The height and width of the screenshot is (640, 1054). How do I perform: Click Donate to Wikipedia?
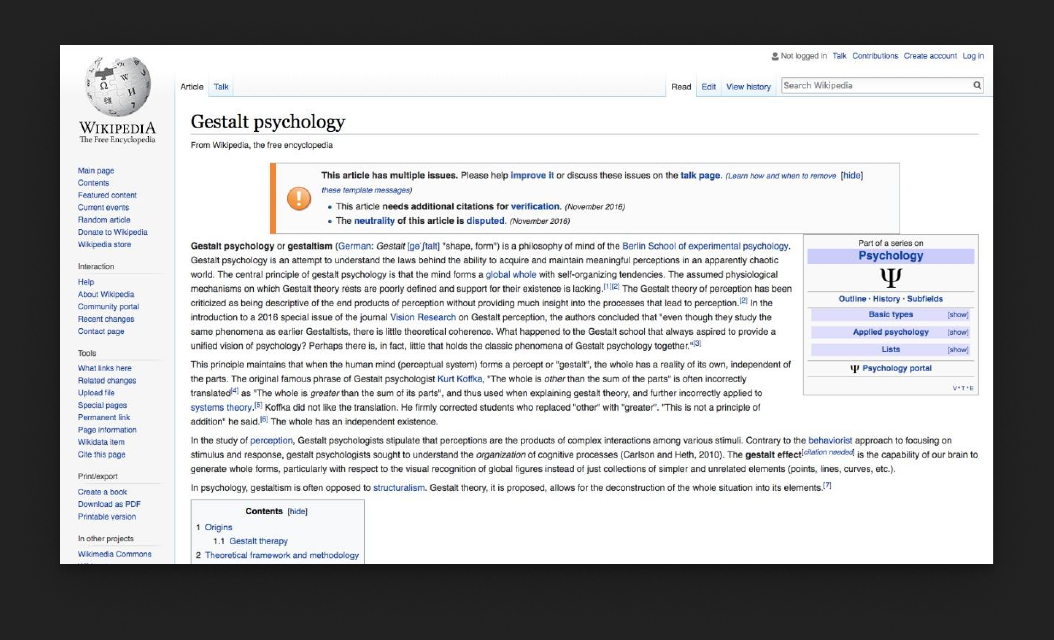tap(112, 232)
